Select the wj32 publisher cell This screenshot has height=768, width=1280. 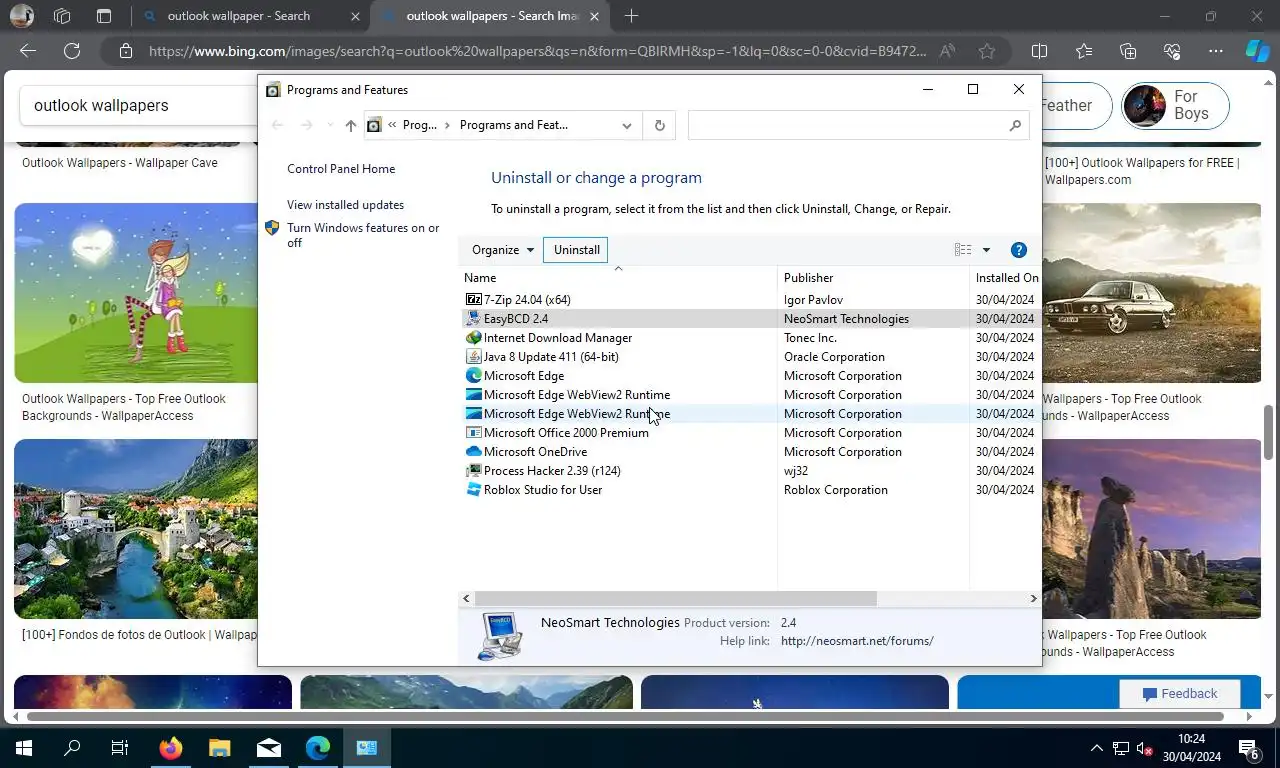[x=796, y=470]
